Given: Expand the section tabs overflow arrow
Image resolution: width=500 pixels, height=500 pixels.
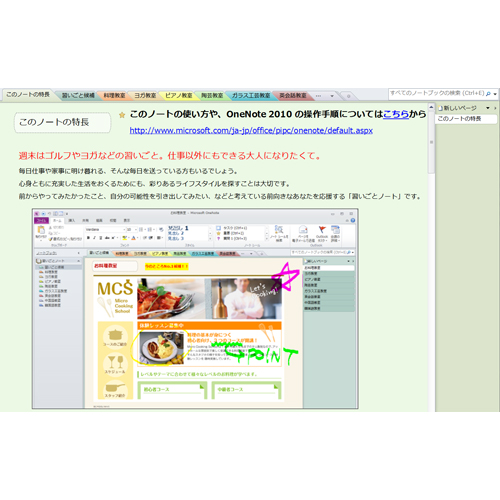Looking at the screenshot, I should click(332, 96).
